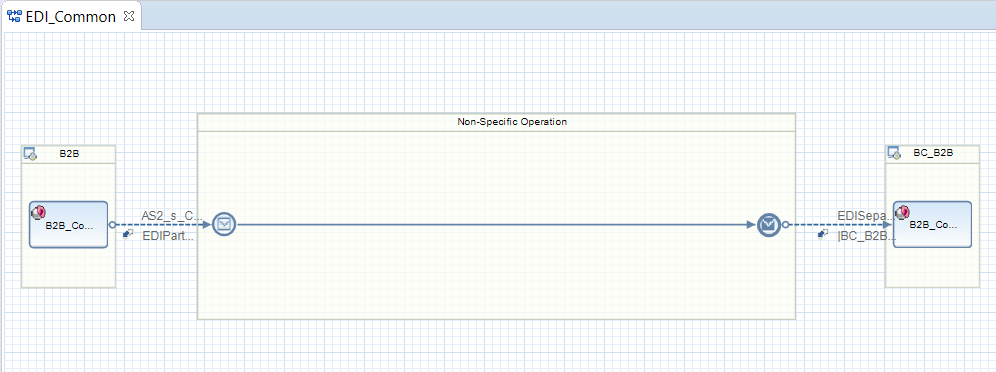Select the EDISepa... receiver channel label
Screen dimensions: 996x372
[865, 216]
